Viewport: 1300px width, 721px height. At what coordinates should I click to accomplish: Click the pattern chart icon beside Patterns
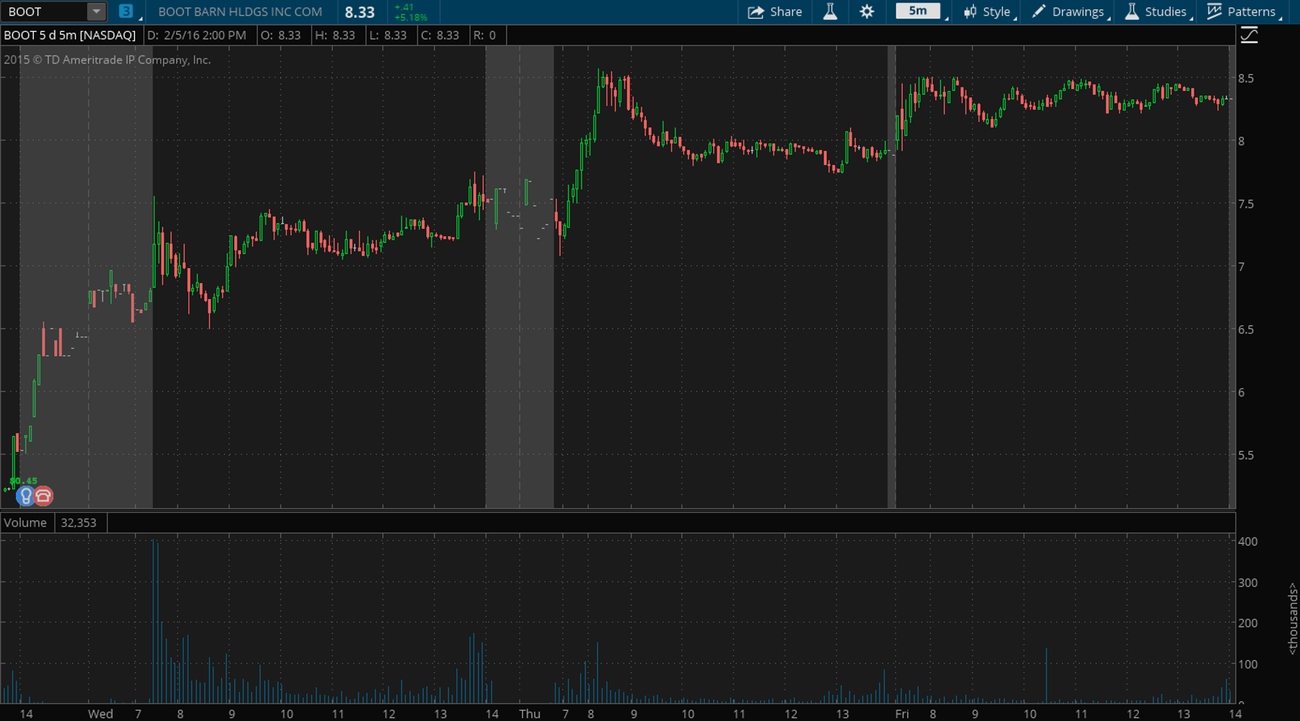[x=1214, y=12]
